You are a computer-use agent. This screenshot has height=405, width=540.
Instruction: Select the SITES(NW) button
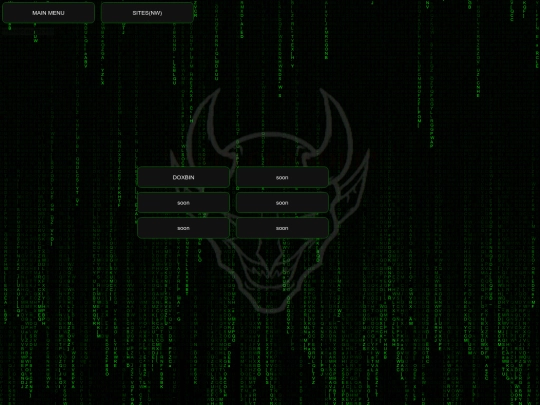point(147,13)
